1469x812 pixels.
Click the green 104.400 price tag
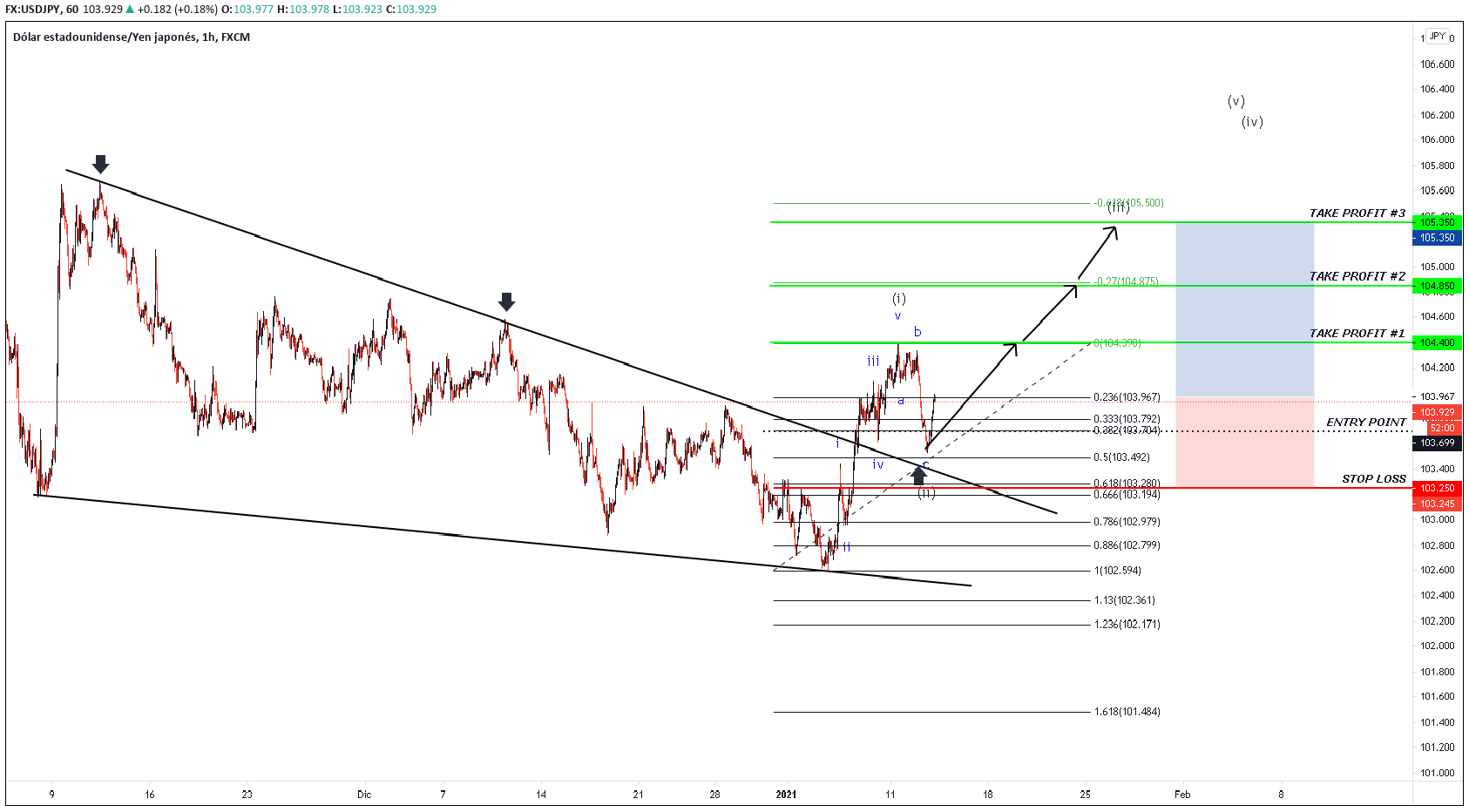pyautogui.click(x=1437, y=343)
